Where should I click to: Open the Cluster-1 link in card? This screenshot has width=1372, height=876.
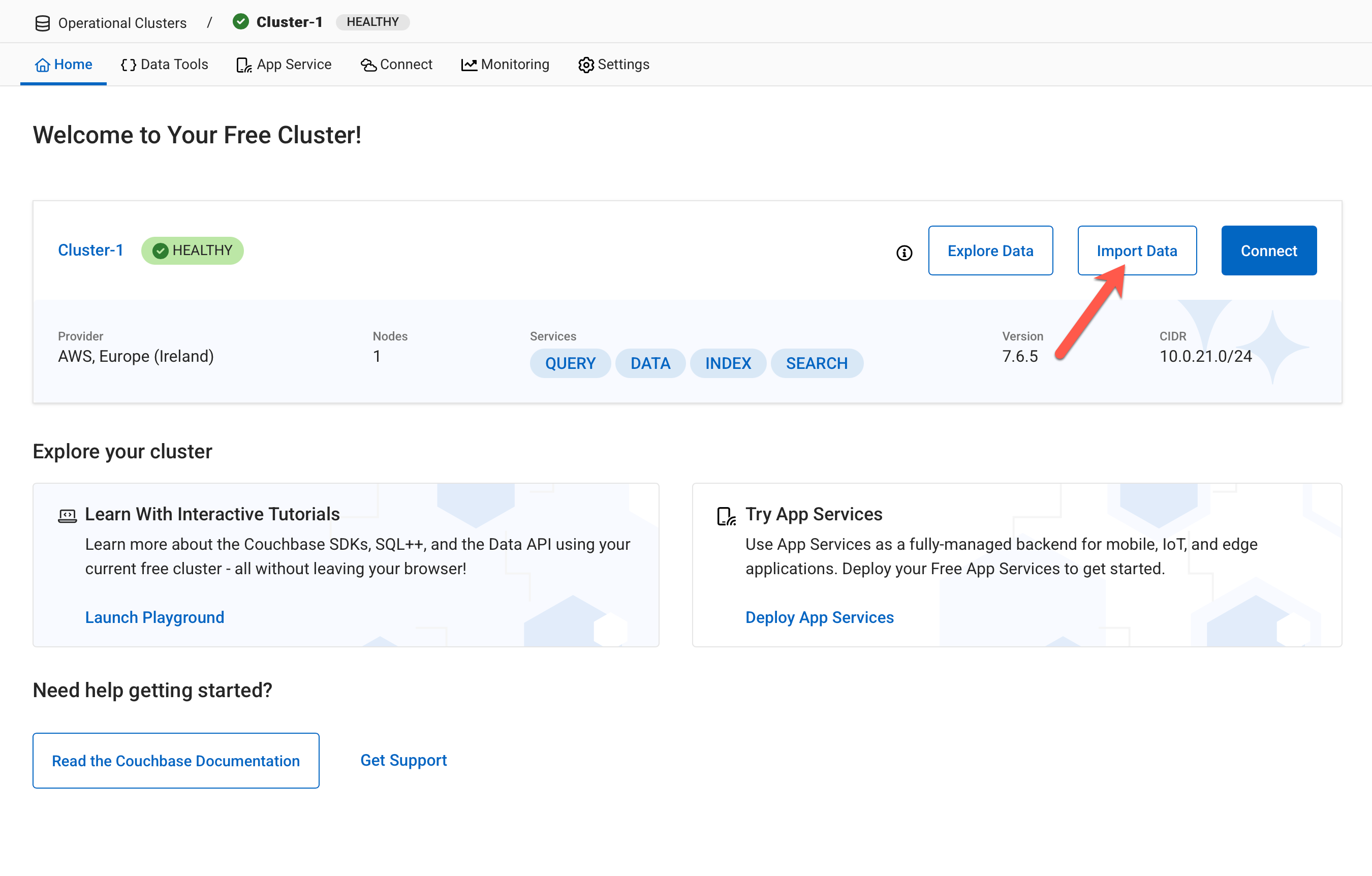point(90,250)
